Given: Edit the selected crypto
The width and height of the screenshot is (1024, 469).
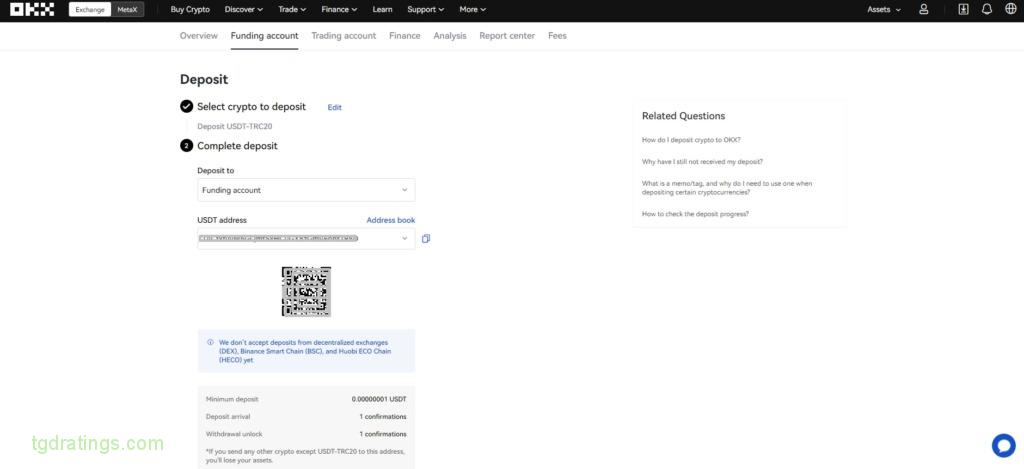Looking at the screenshot, I should point(334,108).
